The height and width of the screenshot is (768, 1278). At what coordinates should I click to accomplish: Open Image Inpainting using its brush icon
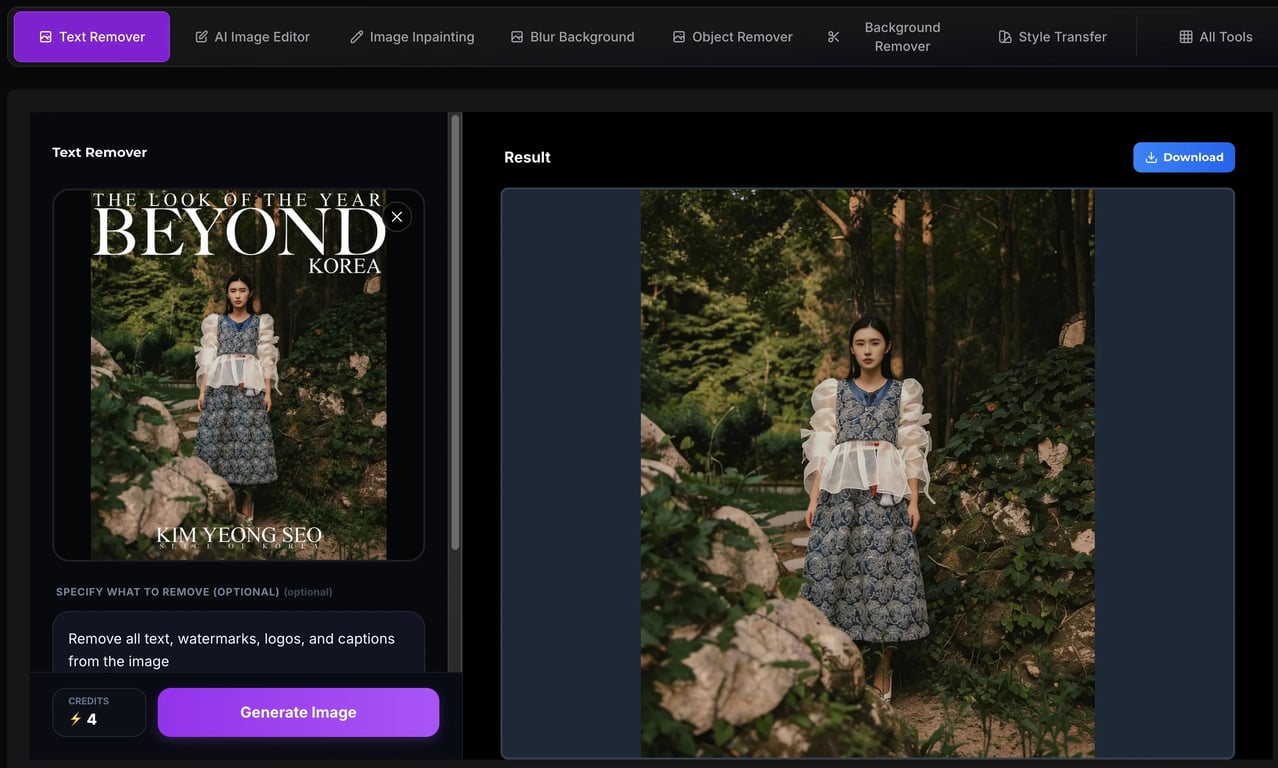(x=356, y=36)
